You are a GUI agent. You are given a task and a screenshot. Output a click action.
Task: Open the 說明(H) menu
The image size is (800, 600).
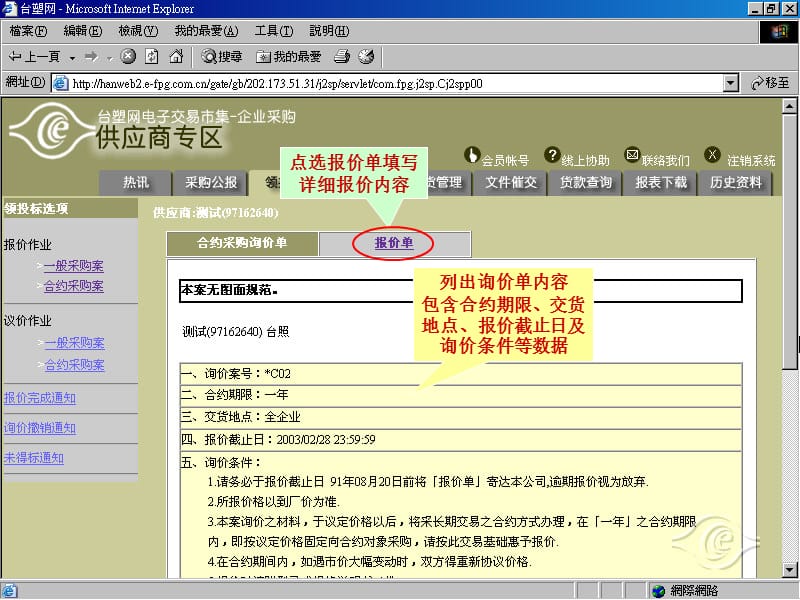click(329, 31)
